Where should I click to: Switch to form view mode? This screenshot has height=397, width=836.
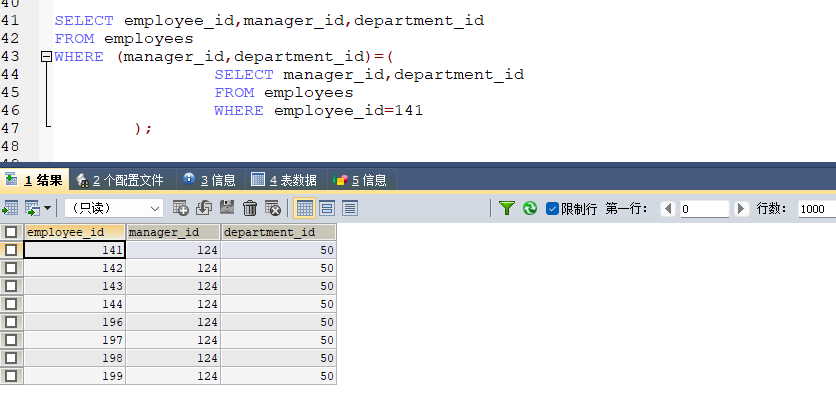click(327, 208)
